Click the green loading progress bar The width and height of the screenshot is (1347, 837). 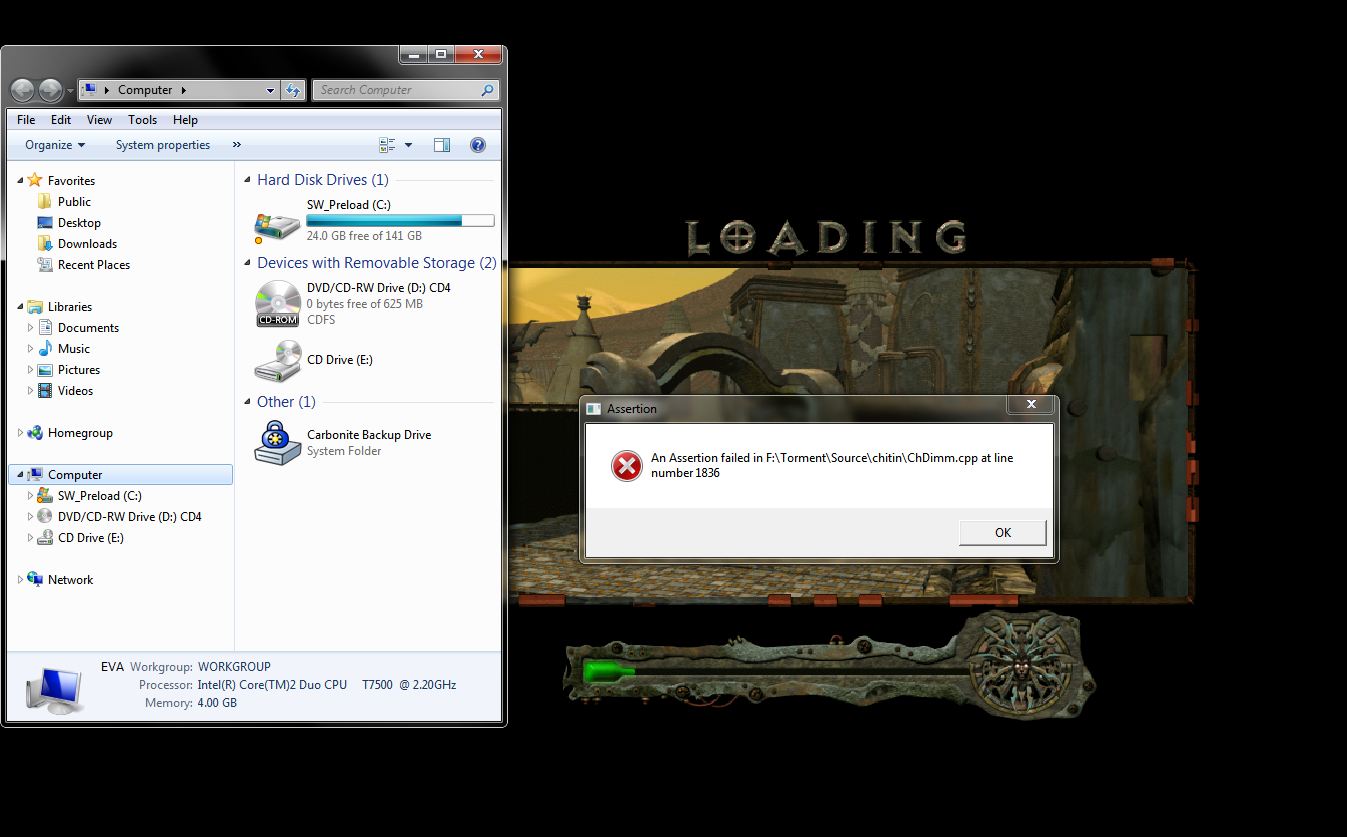tap(610, 671)
